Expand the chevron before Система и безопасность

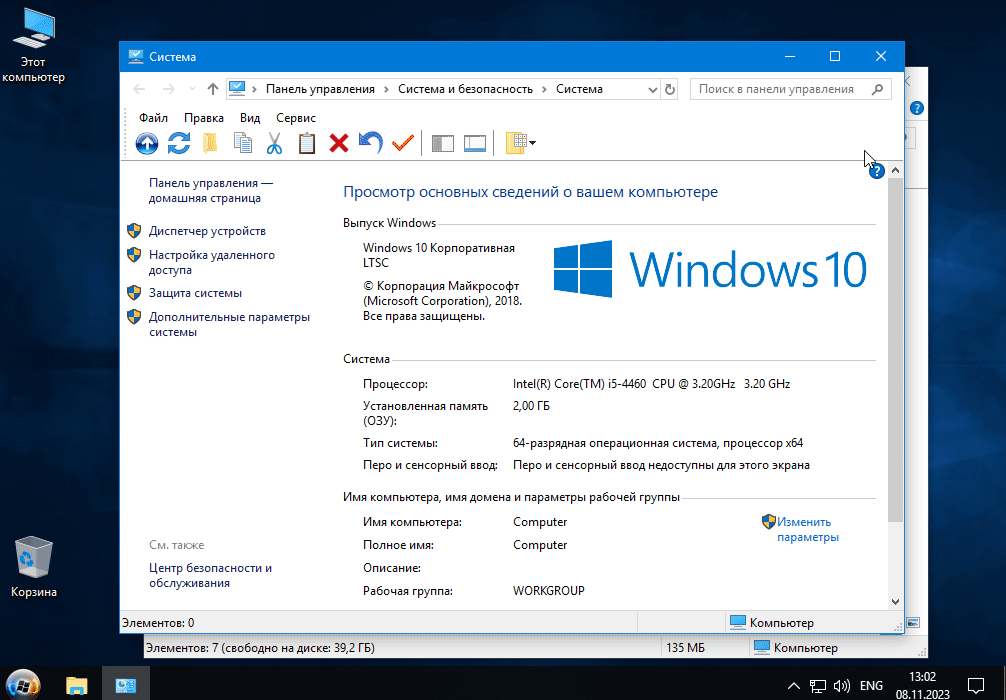[386, 89]
